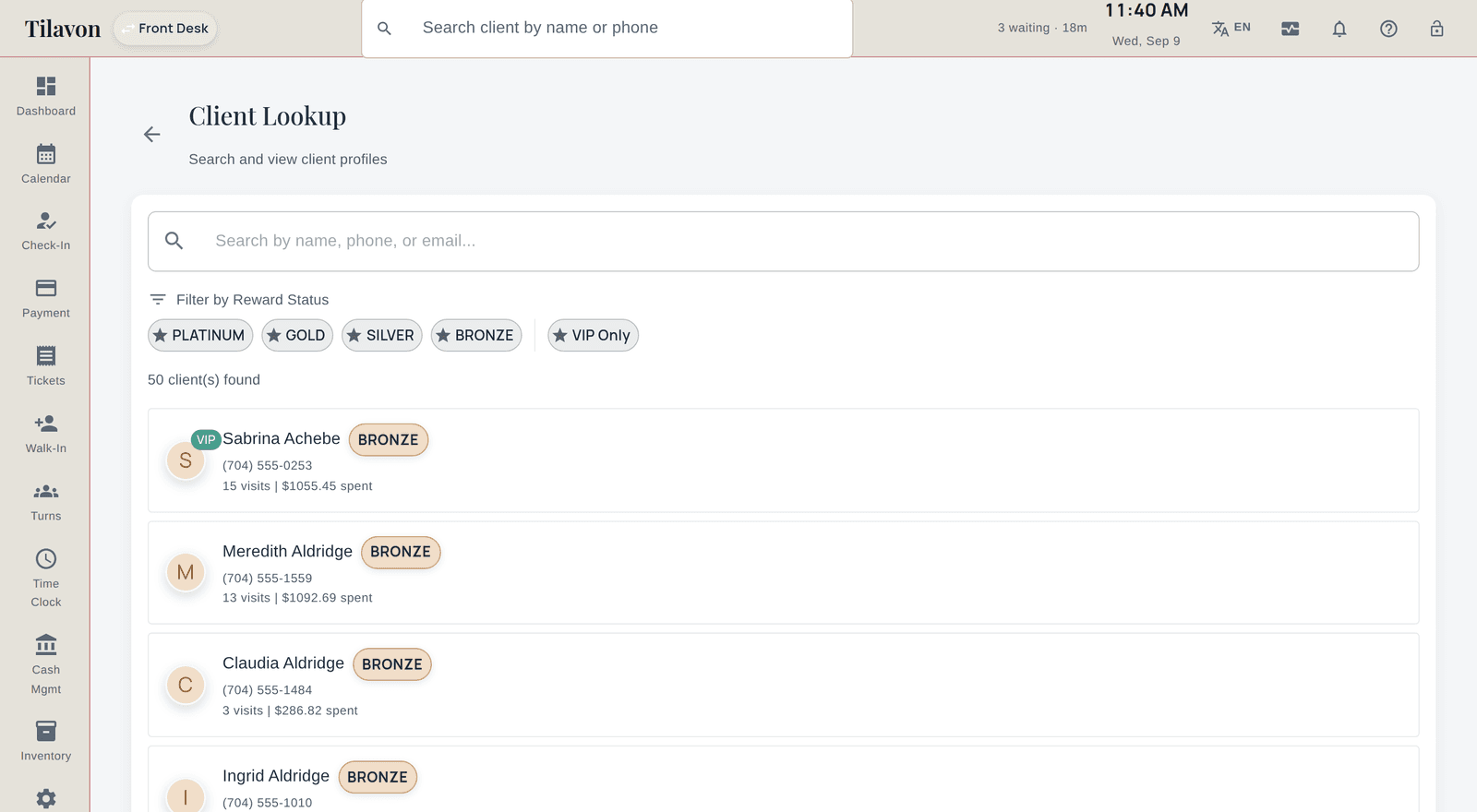Click the 11:40 AM clock display
The height and width of the screenshot is (812, 1477).
[x=1147, y=10]
